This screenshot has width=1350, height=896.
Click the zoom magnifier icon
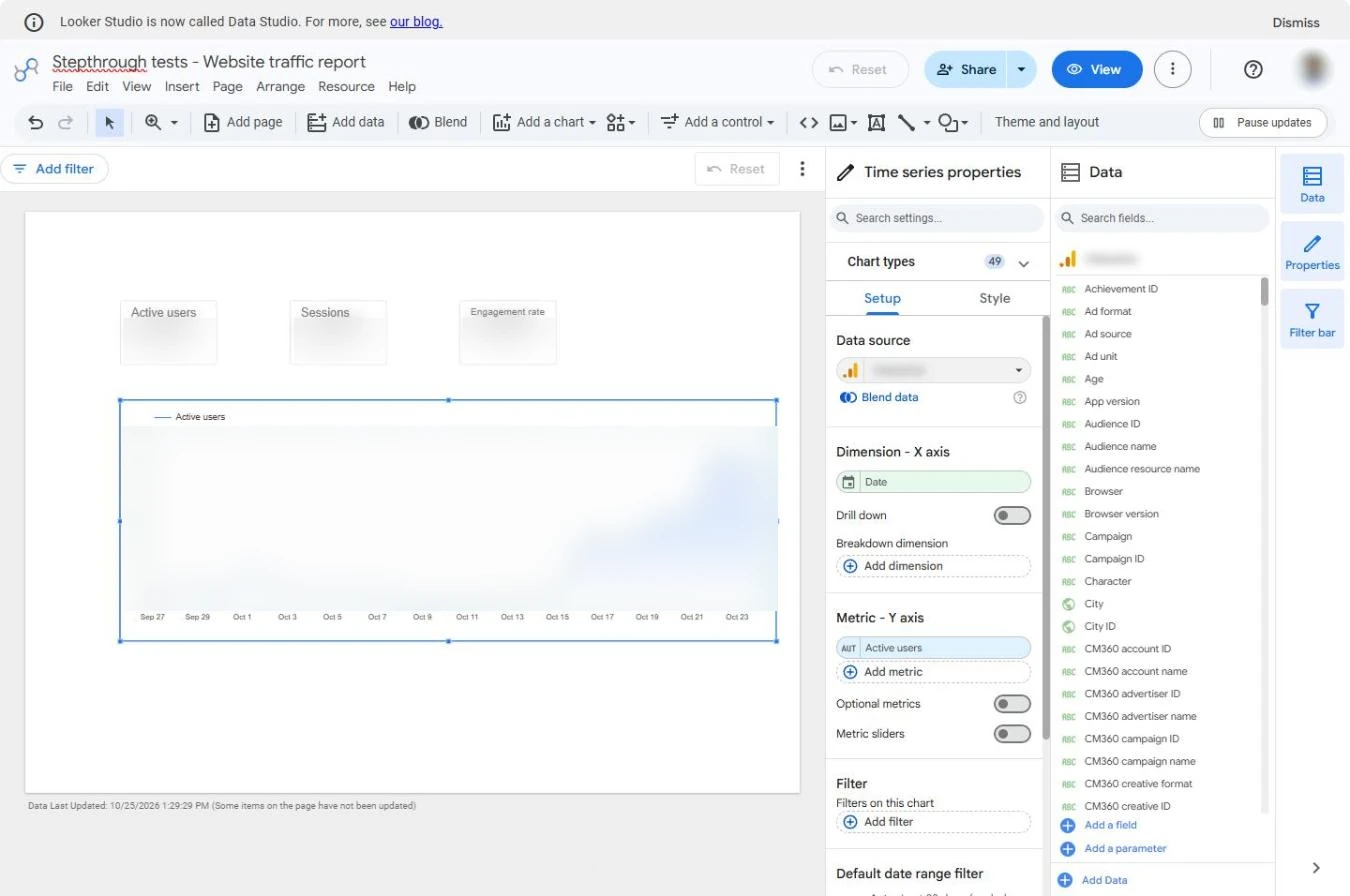153,122
